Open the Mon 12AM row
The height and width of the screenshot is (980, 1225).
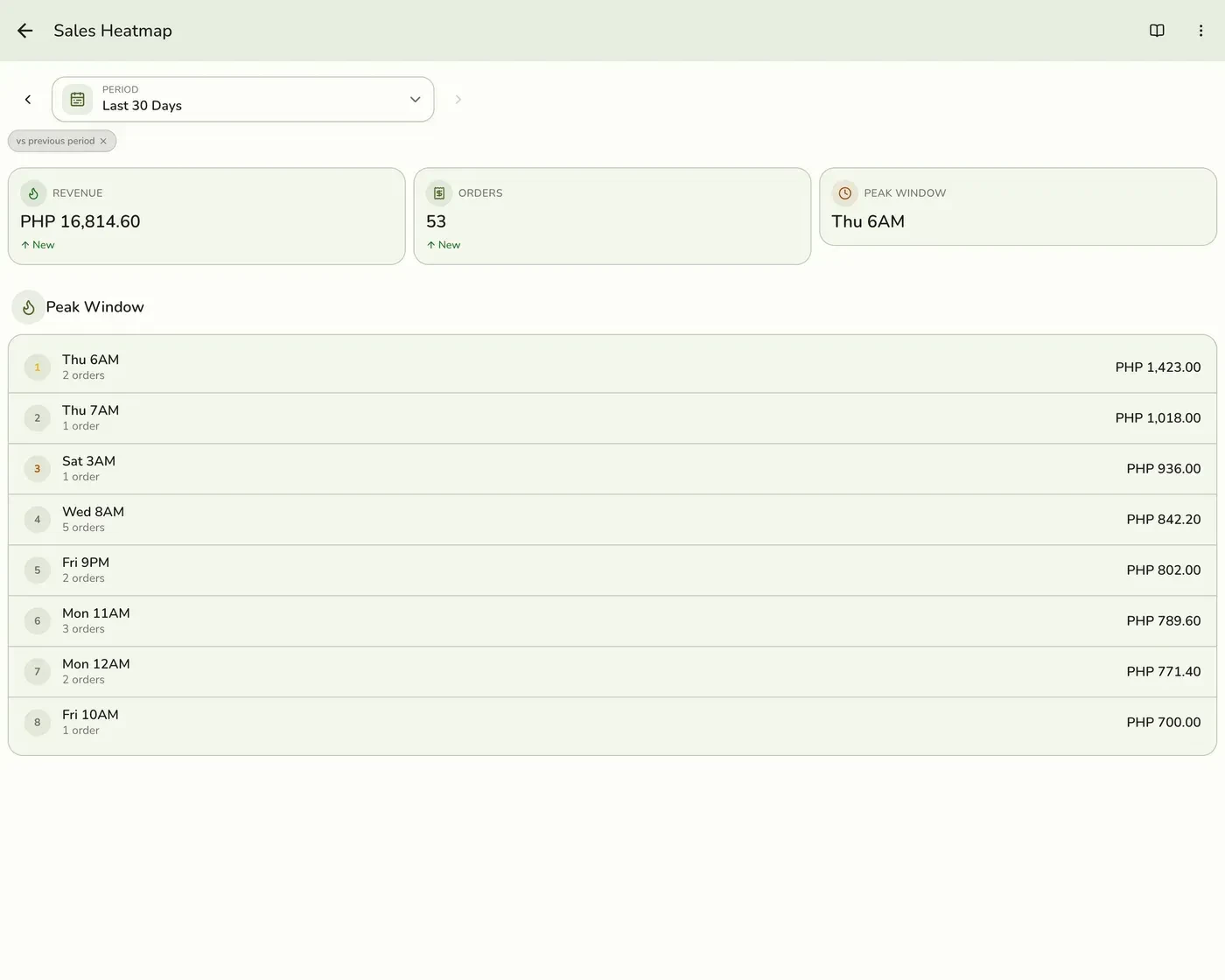click(x=612, y=672)
